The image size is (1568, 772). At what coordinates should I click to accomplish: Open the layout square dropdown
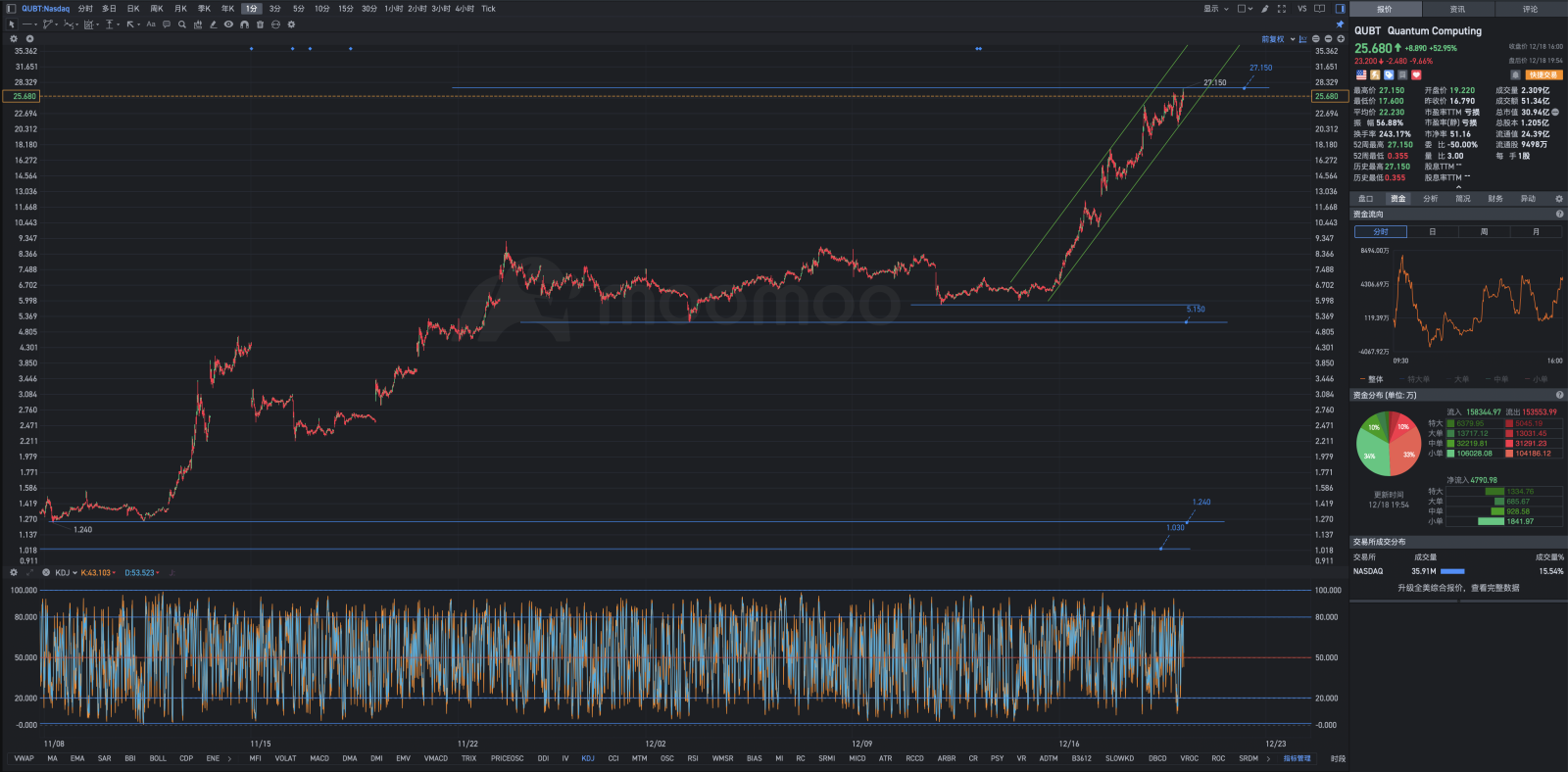point(1245,9)
